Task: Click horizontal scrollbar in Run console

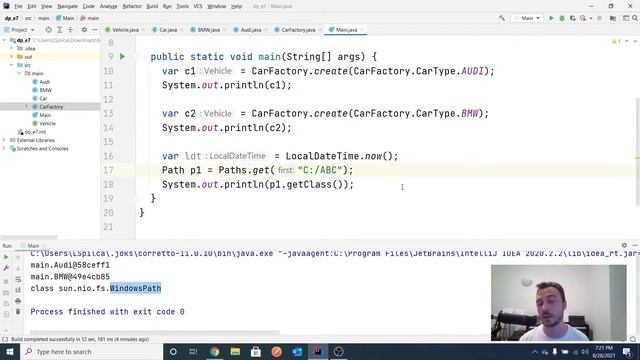Action: coord(155,332)
